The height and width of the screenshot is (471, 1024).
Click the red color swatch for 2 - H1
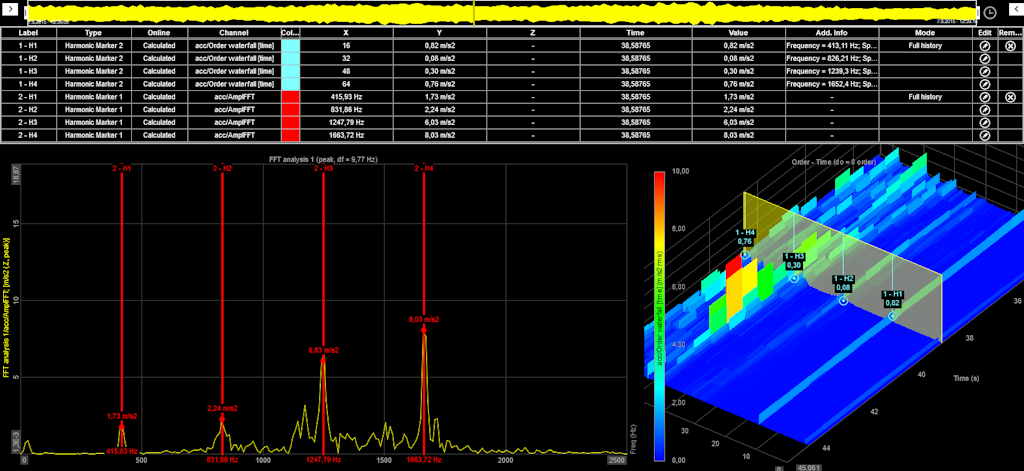pos(291,97)
